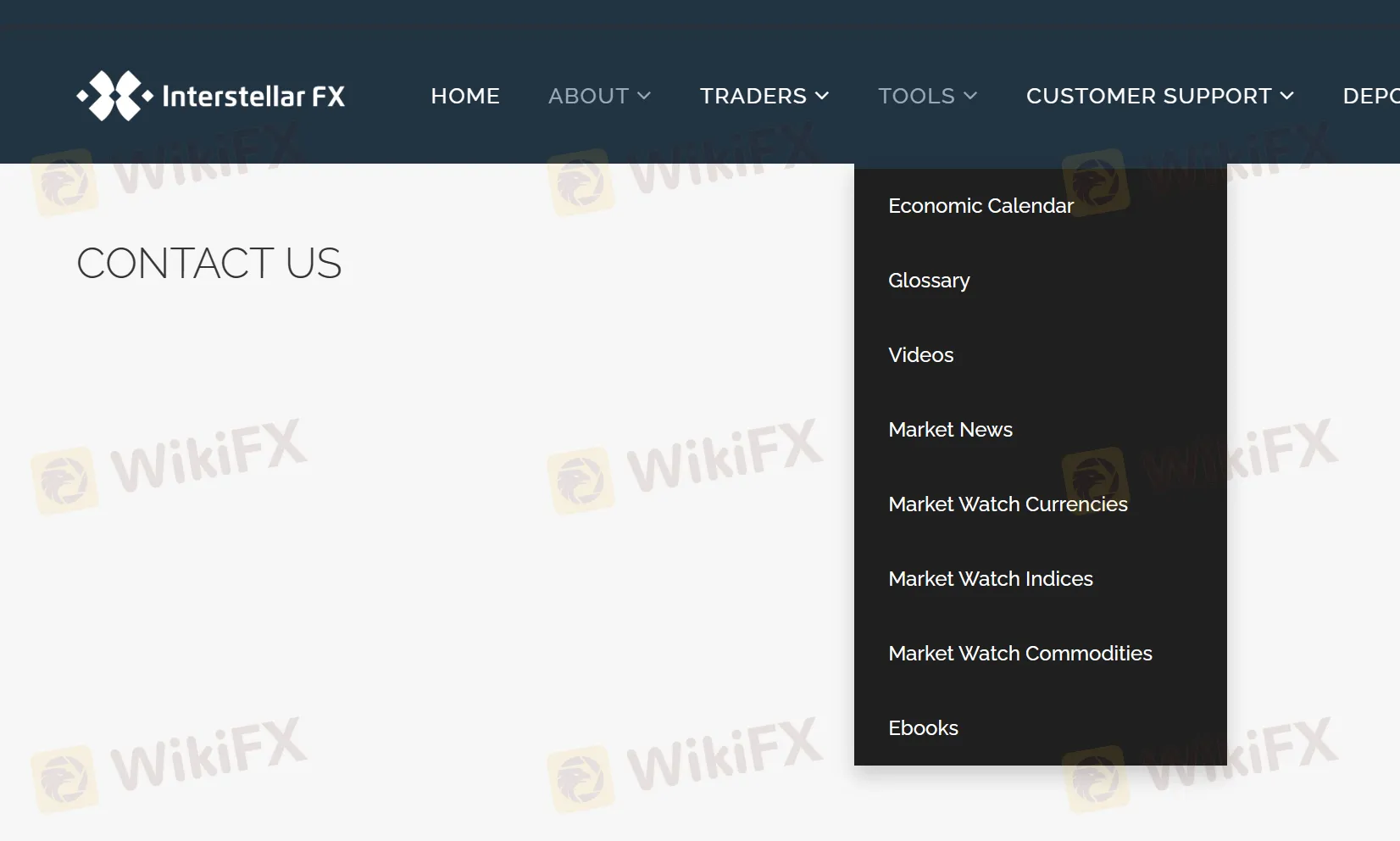Expand the chevron arrow beside ABOUT

tap(644, 96)
